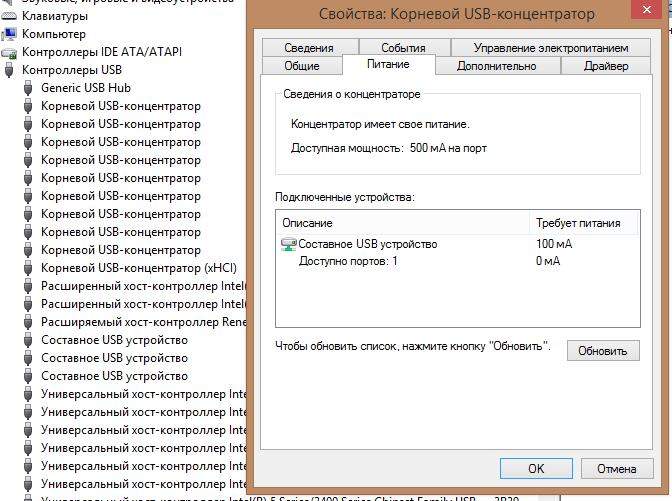Viewport: 672px width, 501px height.
Task: Click the Клавиатуры keyboard icon
Action: (10, 16)
